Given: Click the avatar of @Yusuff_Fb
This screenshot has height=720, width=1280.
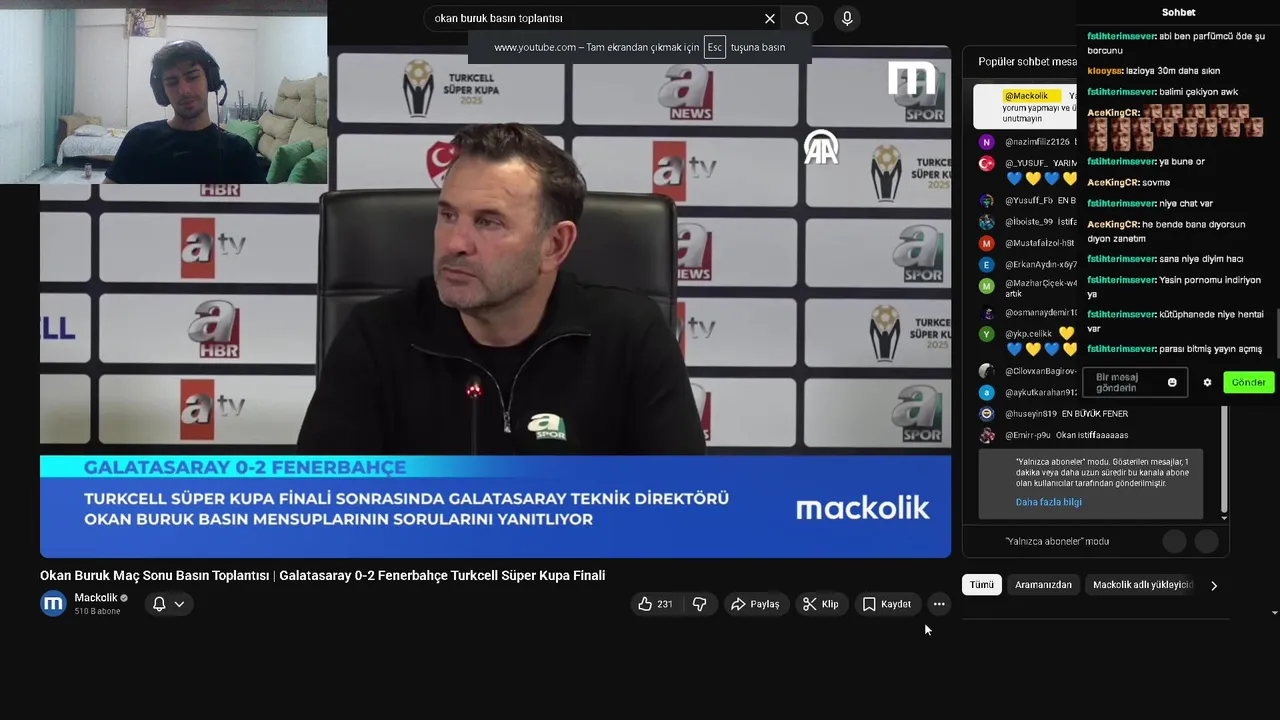Looking at the screenshot, I should tap(986, 201).
